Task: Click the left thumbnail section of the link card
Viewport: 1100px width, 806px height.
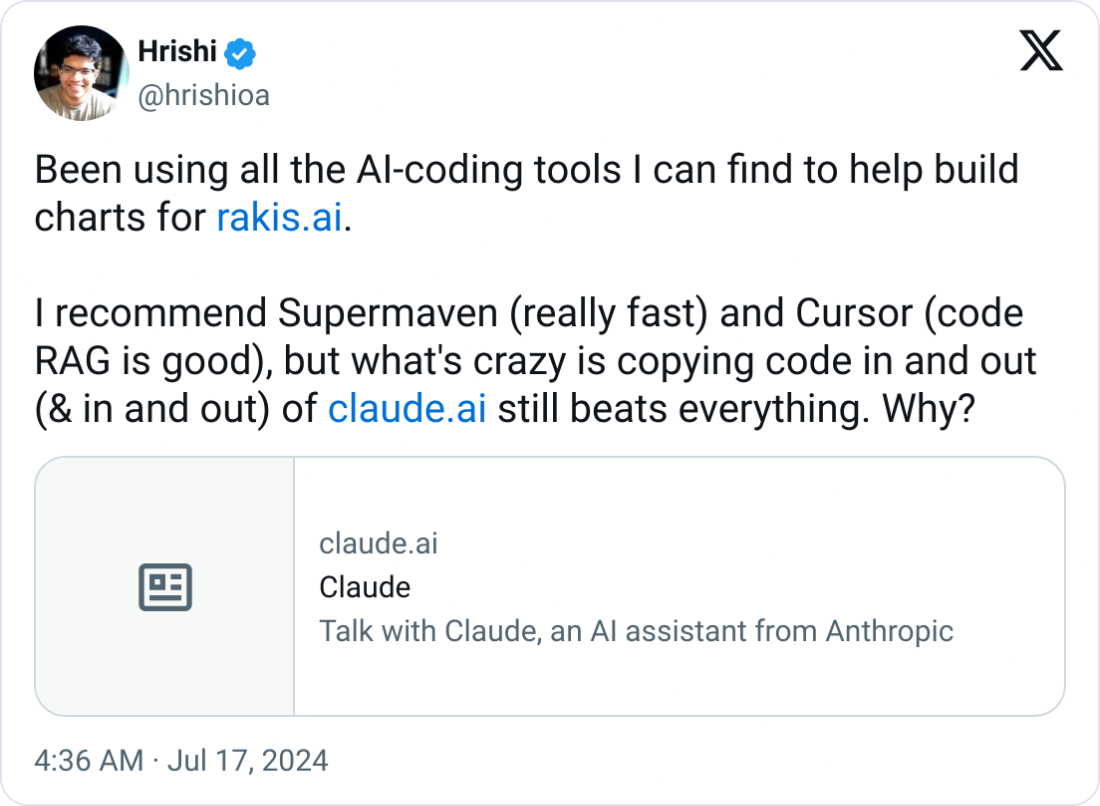Action: 165,586
